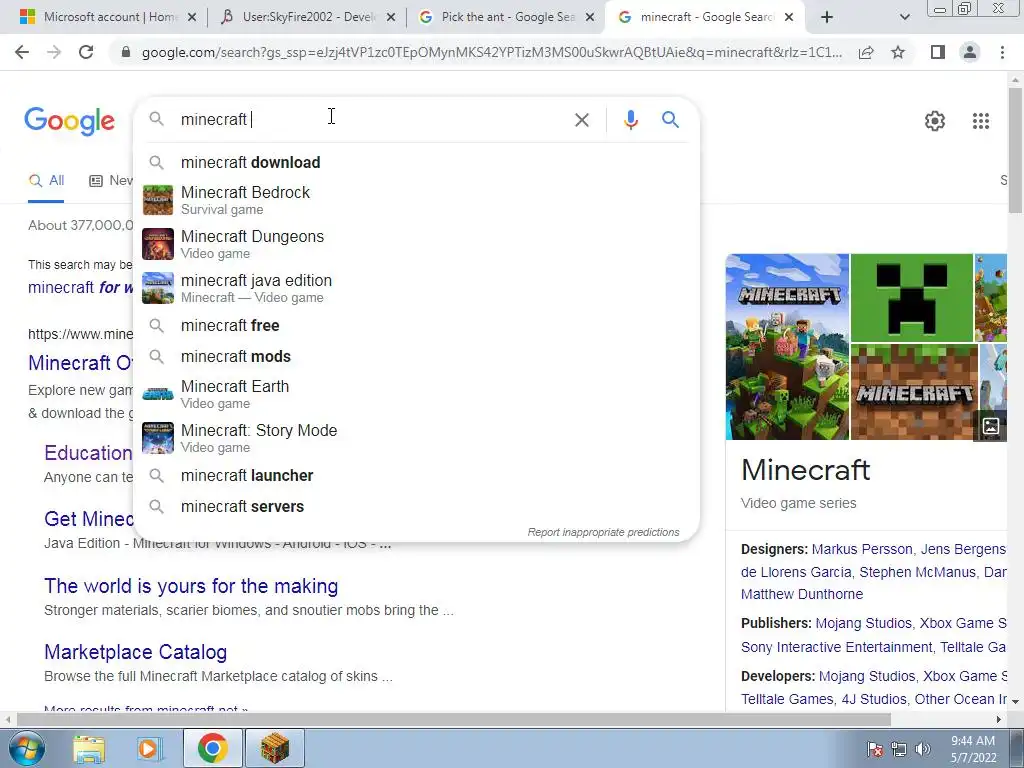Select the All results tab
Image resolution: width=1024 pixels, height=768 pixels.
(x=46, y=181)
